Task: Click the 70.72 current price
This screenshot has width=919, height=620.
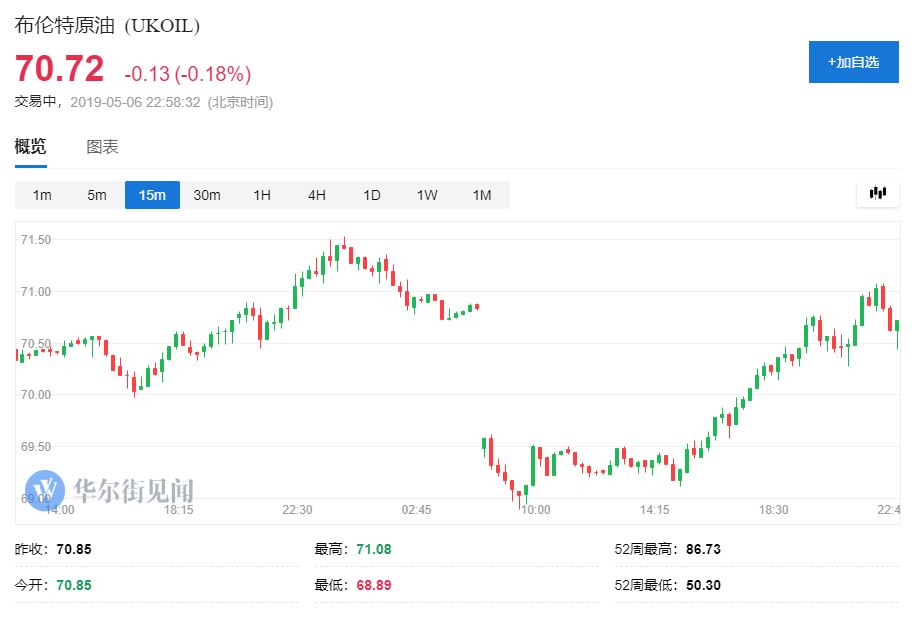Action: pyautogui.click(x=59, y=69)
